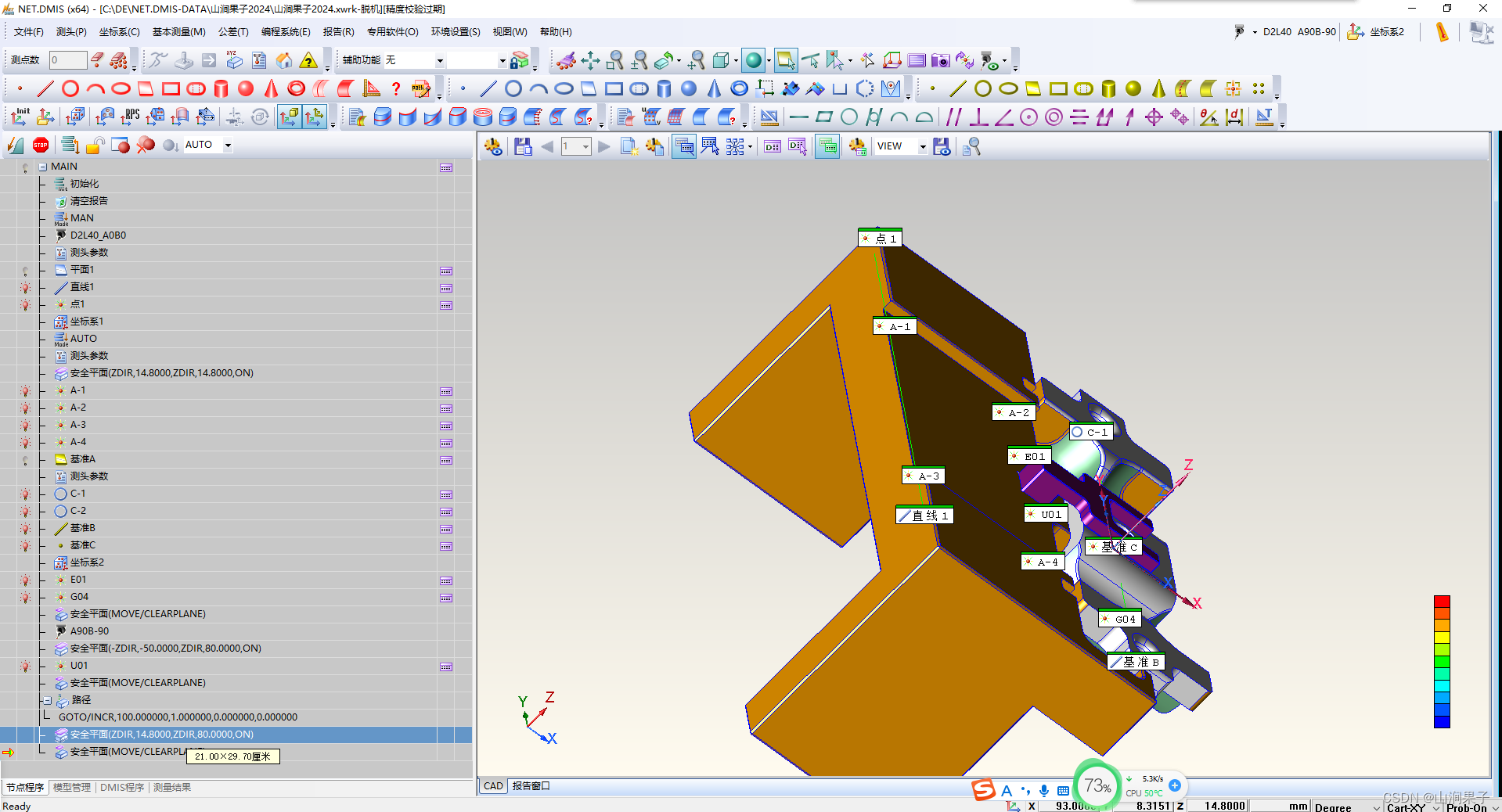Click the 点 1 label in CAD view
The width and height of the screenshot is (1502, 812).
[881, 239]
